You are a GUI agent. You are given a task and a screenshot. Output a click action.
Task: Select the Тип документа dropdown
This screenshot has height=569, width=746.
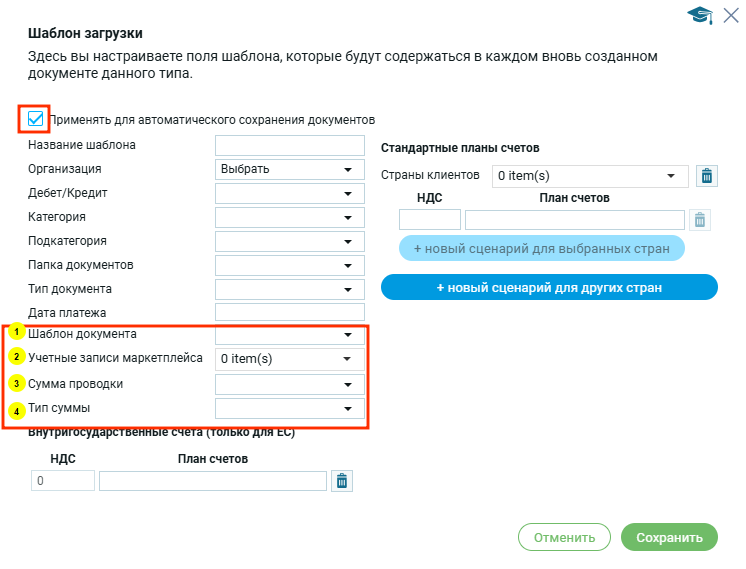[x=290, y=289]
